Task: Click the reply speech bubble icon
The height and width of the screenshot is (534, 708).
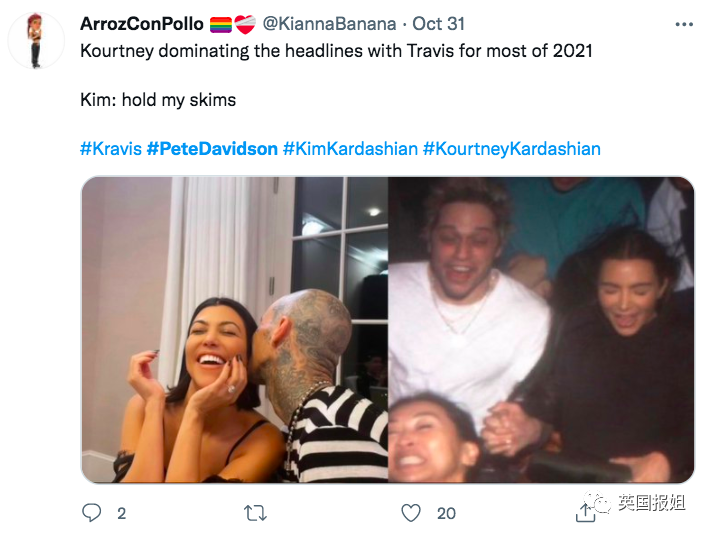Action: [92, 513]
